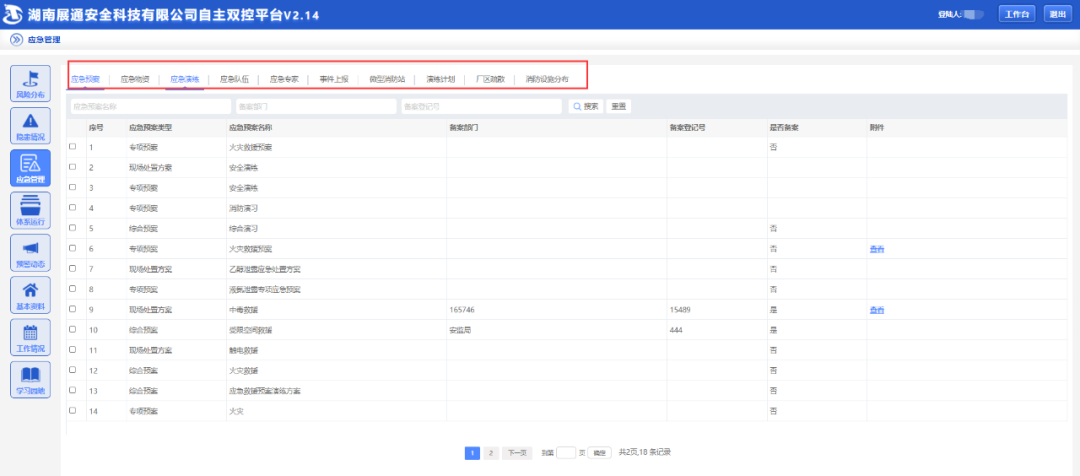Image resolution: width=1080 pixels, height=476 pixels.
Task: Select the checkbox for row 8 液氨泄露专项应急预案
Action: 73,289
